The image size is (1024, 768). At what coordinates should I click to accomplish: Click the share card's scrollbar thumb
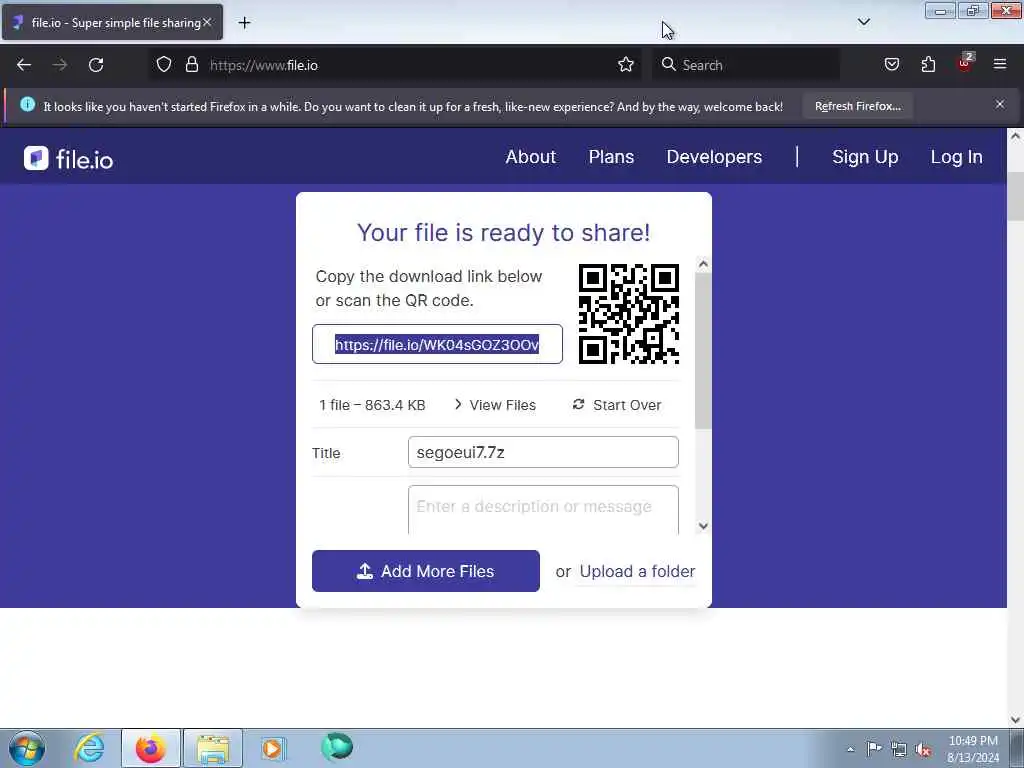[x=703, y=351]
